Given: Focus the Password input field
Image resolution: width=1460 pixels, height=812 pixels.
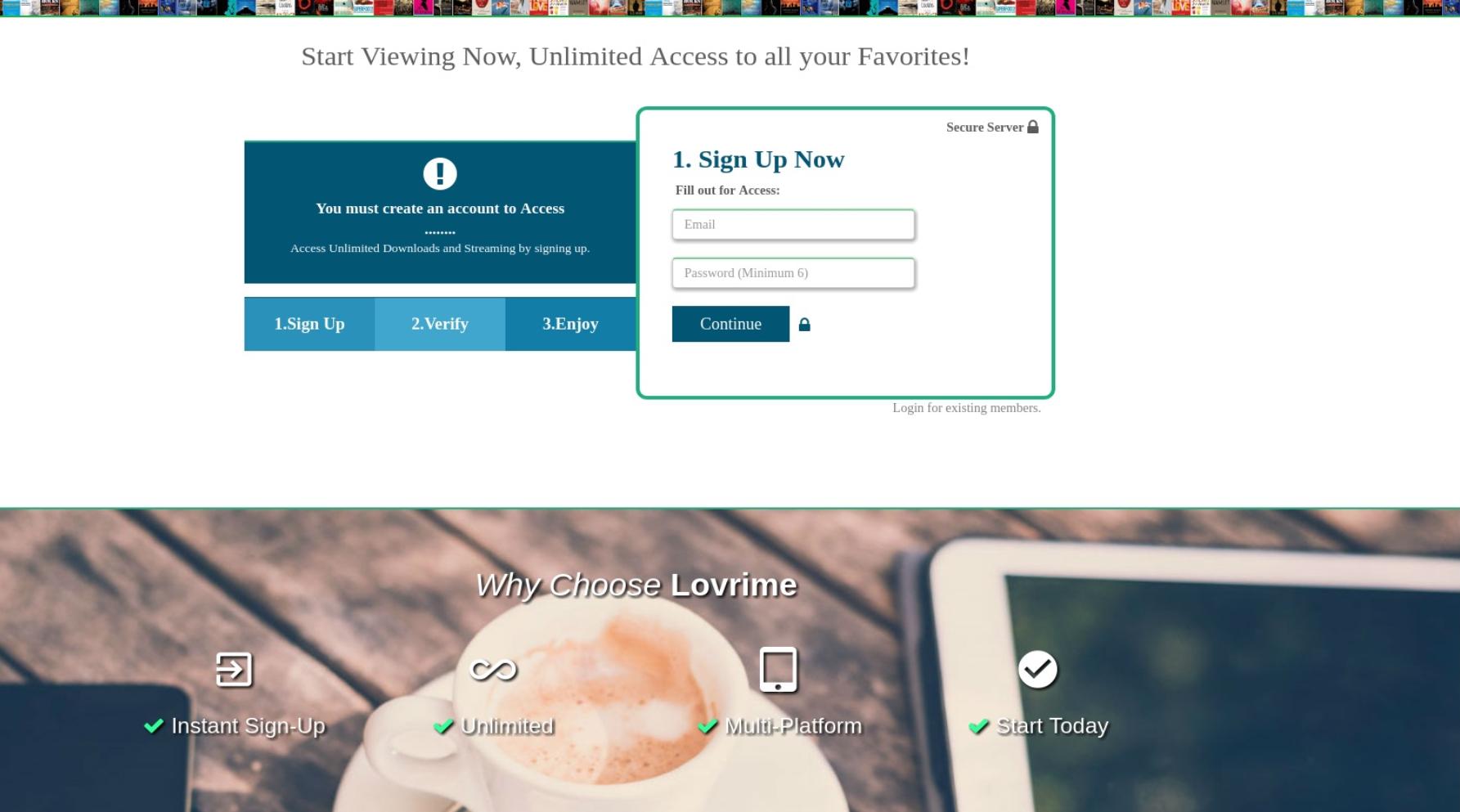Looking at the screenshot, I should click(x=793, y=273).
